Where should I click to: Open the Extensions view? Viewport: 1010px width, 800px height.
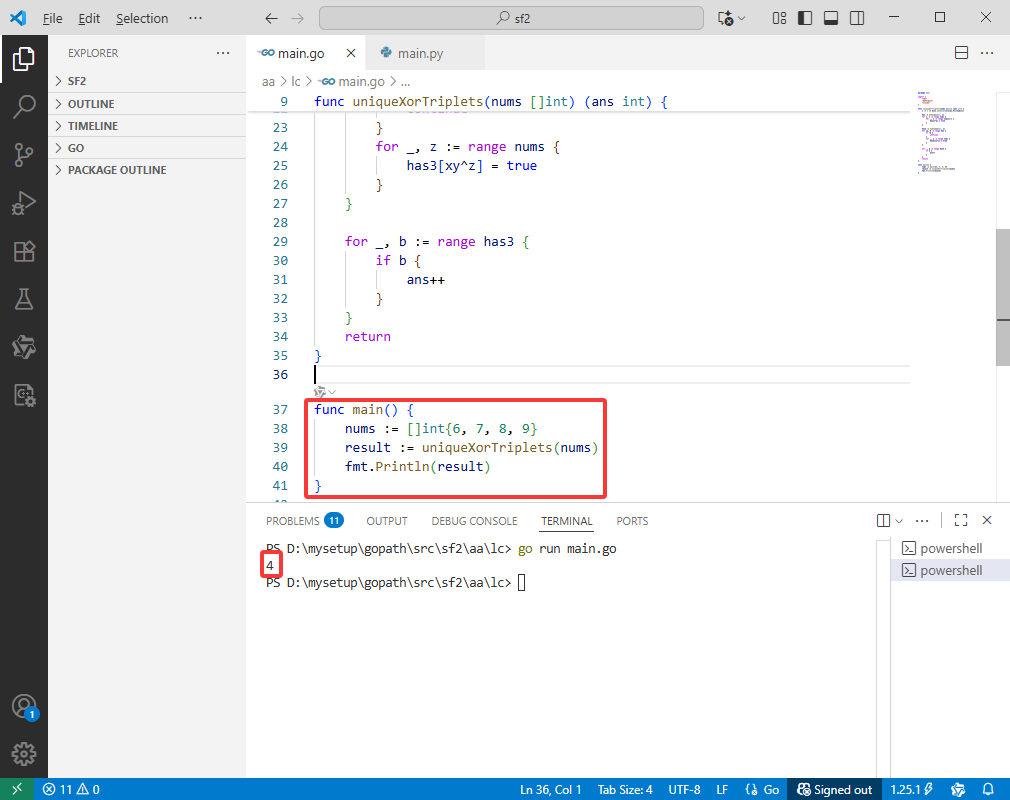coord(24,251)
